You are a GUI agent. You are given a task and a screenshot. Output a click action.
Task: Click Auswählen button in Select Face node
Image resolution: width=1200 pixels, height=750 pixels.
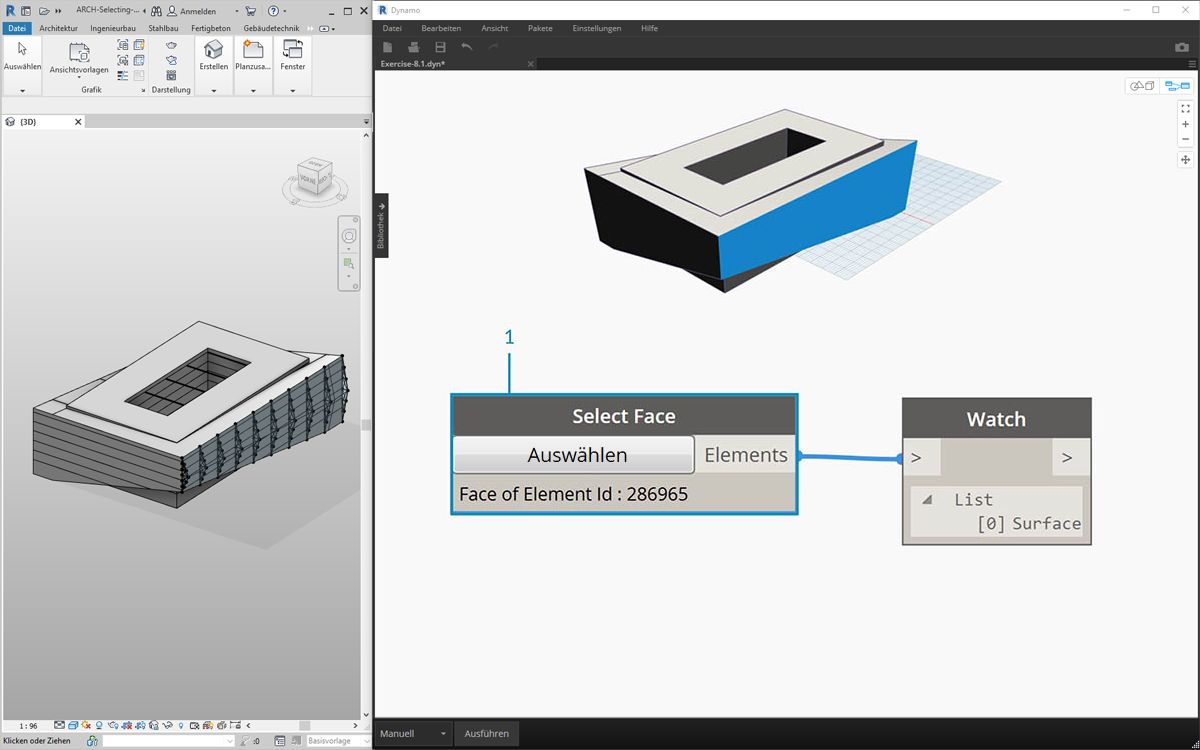(573, 455)
